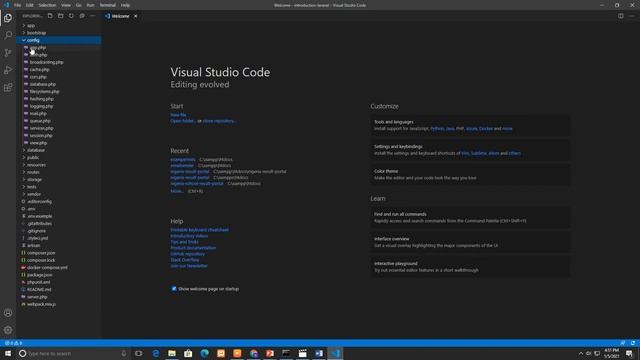Select the Welcome editor tab

[x=120, y=16]
